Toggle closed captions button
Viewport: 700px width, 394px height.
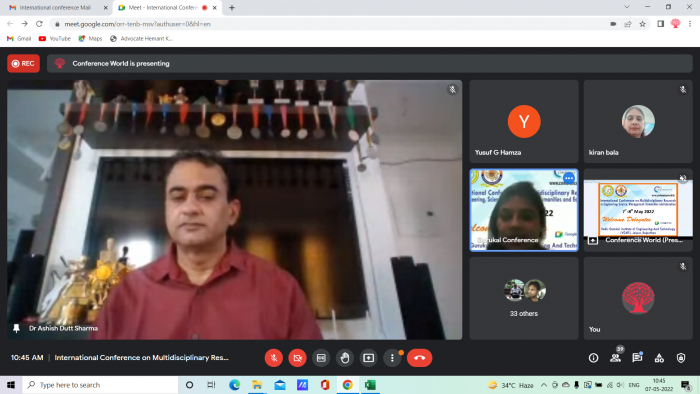click(321, 358)
